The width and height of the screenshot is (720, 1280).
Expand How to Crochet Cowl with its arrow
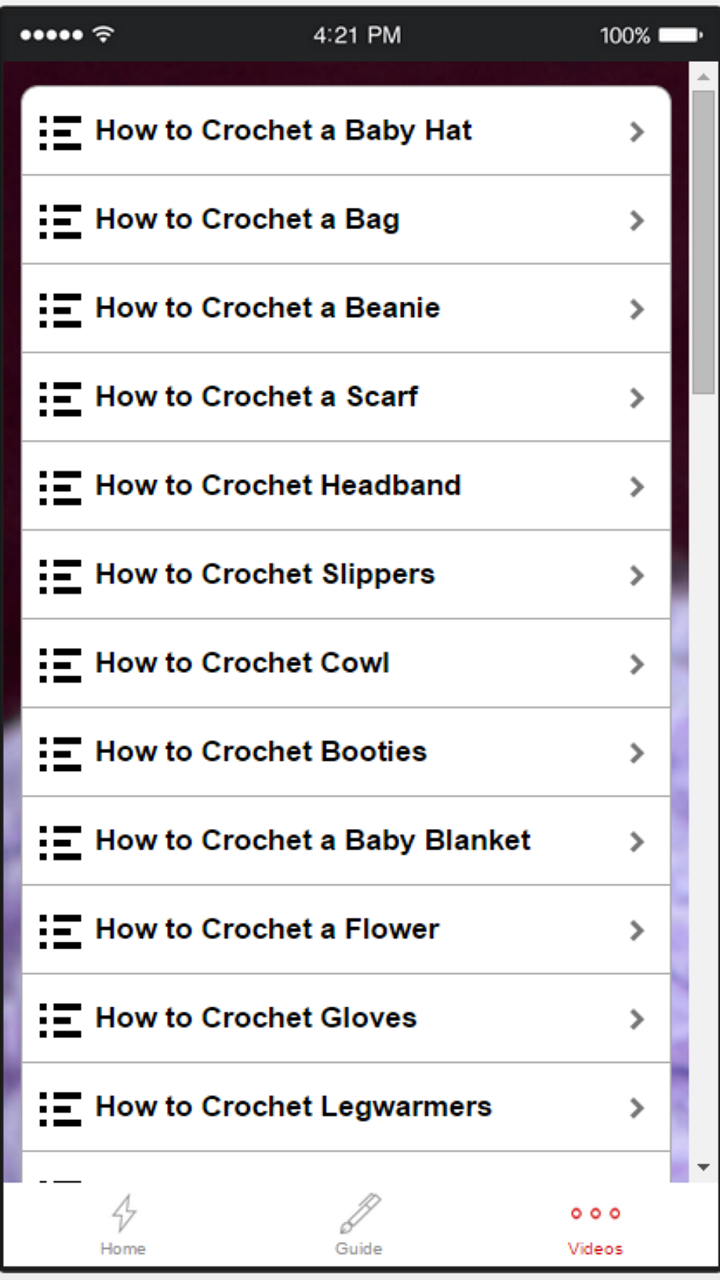click(x=637, y=664)
